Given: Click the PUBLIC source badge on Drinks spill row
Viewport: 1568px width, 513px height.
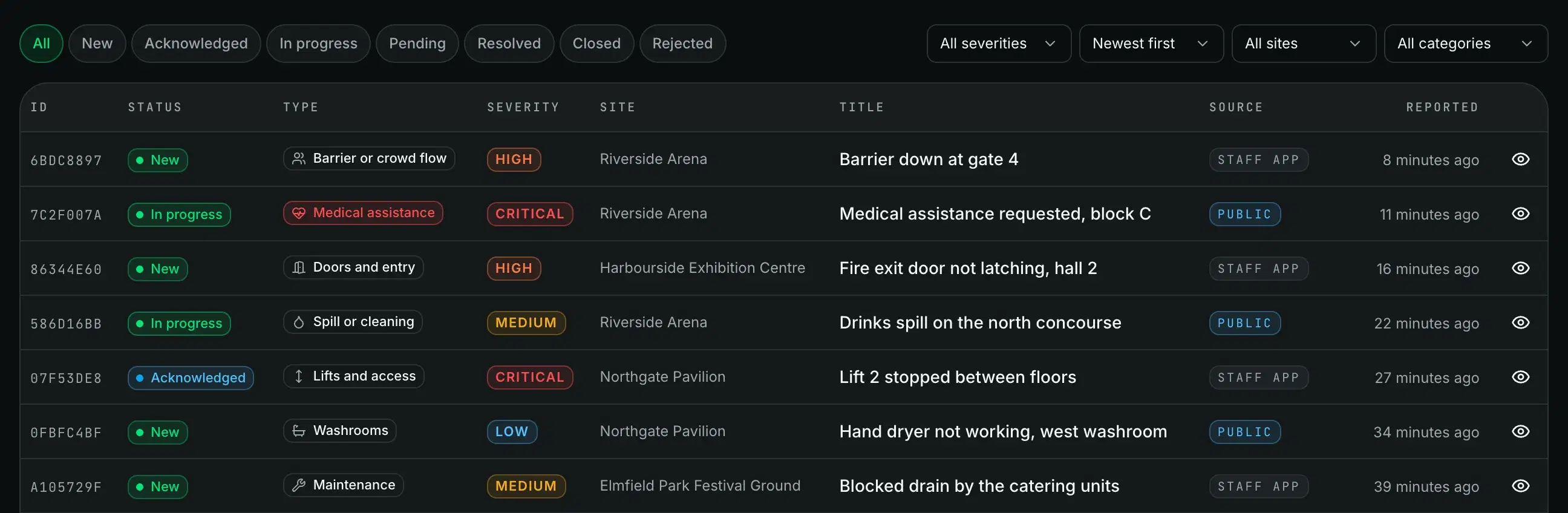Looking at the screenshot, I should [x=1245, y=323].
